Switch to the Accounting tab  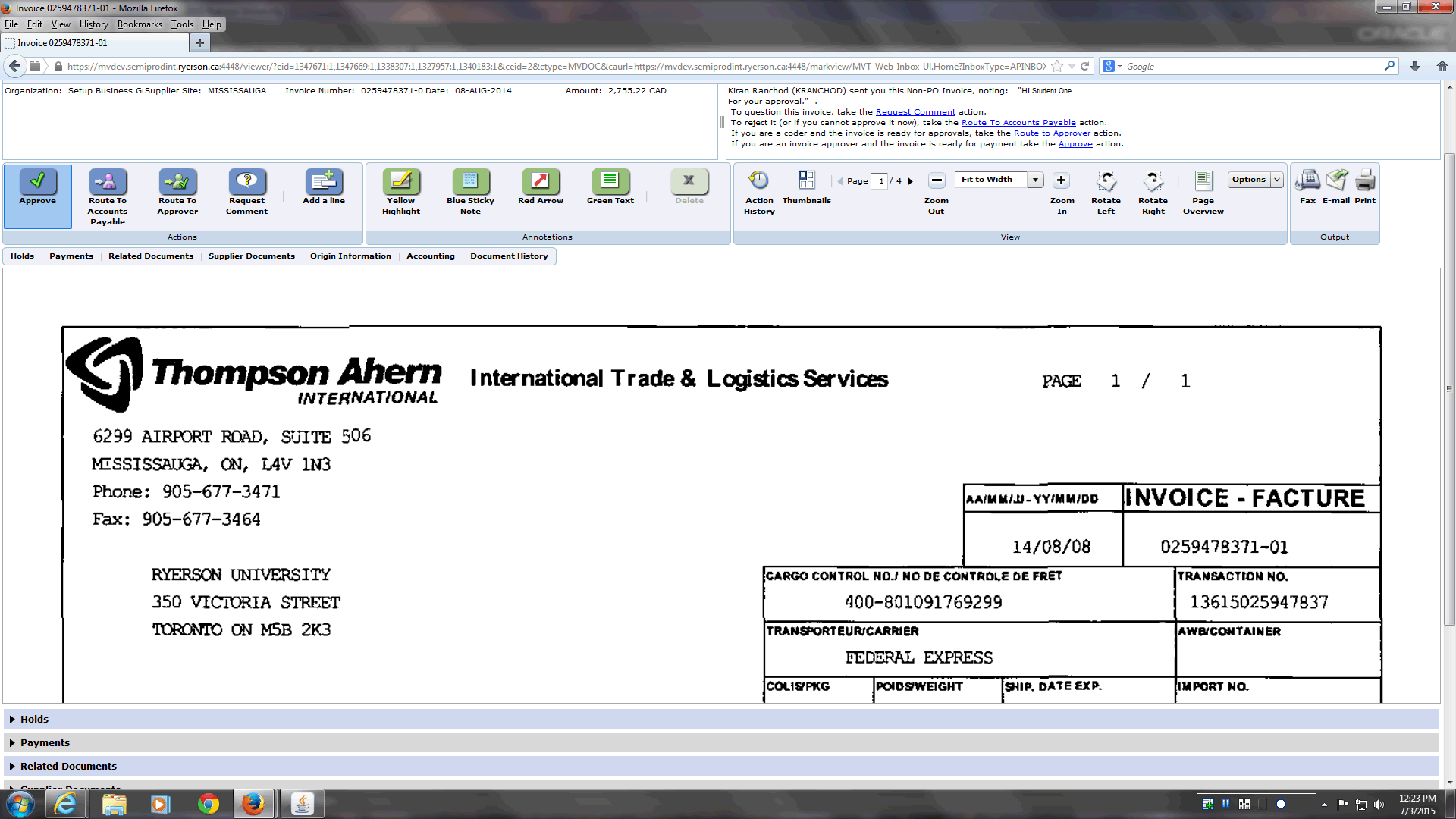click(430, 256)
